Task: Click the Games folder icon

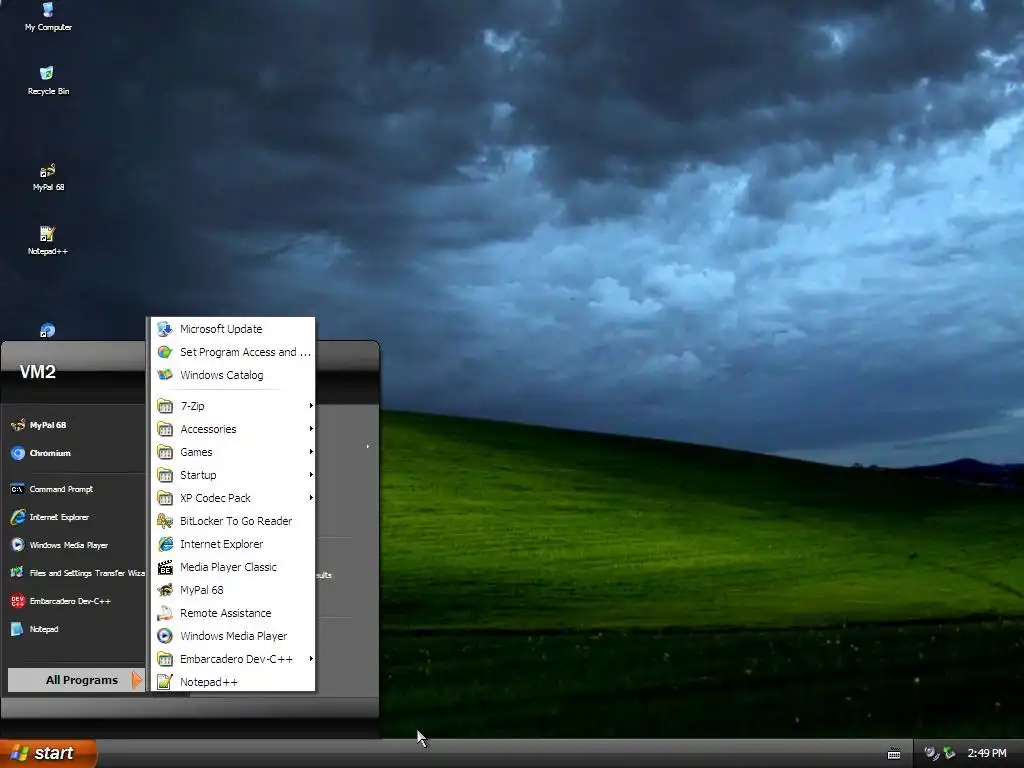Action: pyautogui.click(x=165, y=452)
